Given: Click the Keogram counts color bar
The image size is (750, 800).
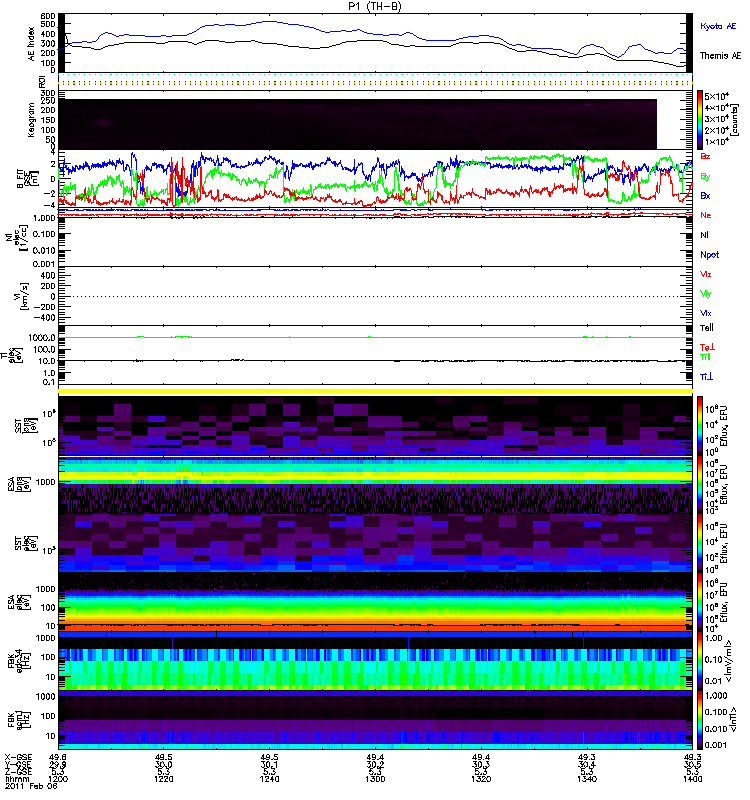Looking at the screenshot, I should coord(701,119).
